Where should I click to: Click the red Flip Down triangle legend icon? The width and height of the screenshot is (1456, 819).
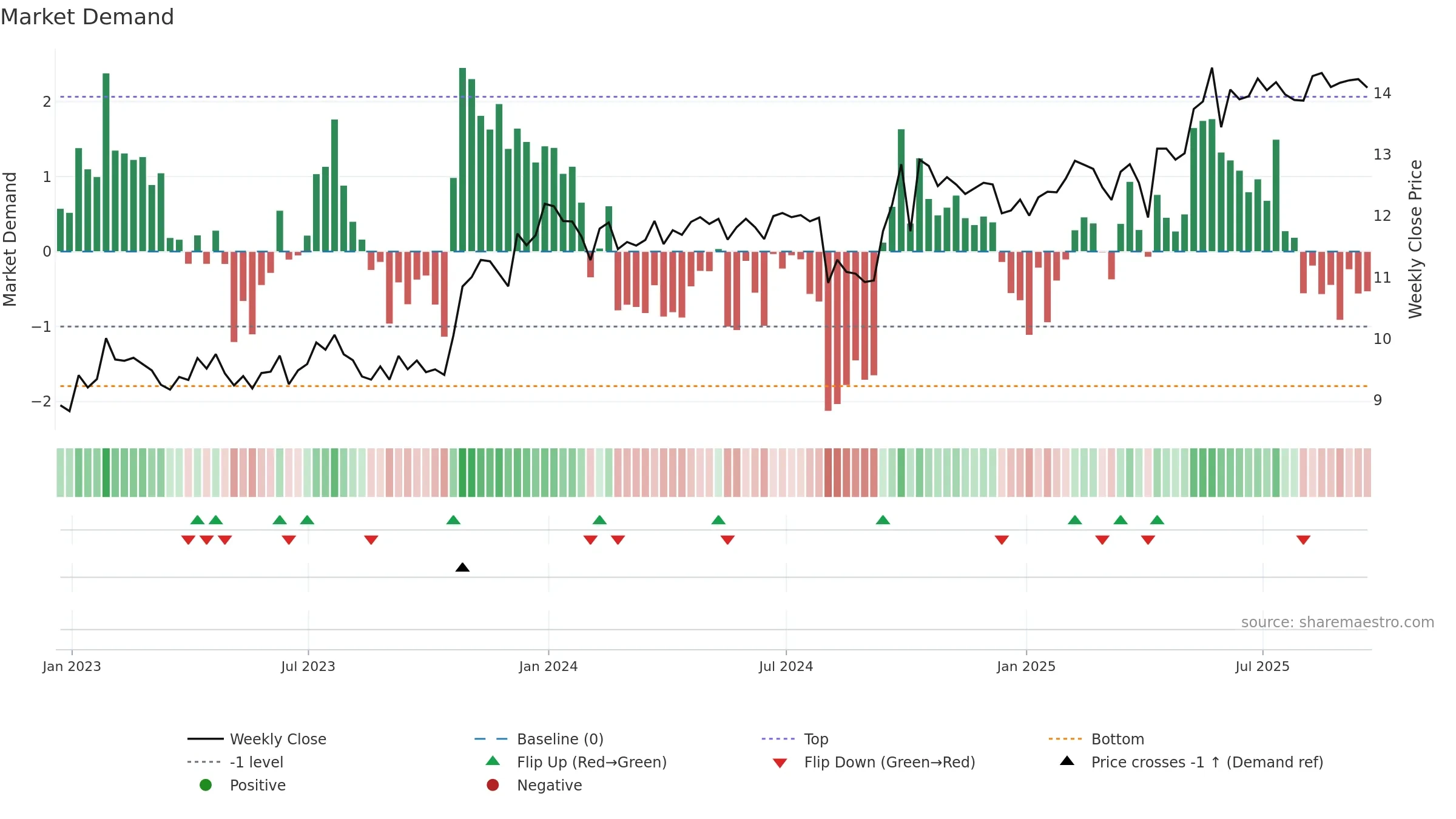coord(780,763)
